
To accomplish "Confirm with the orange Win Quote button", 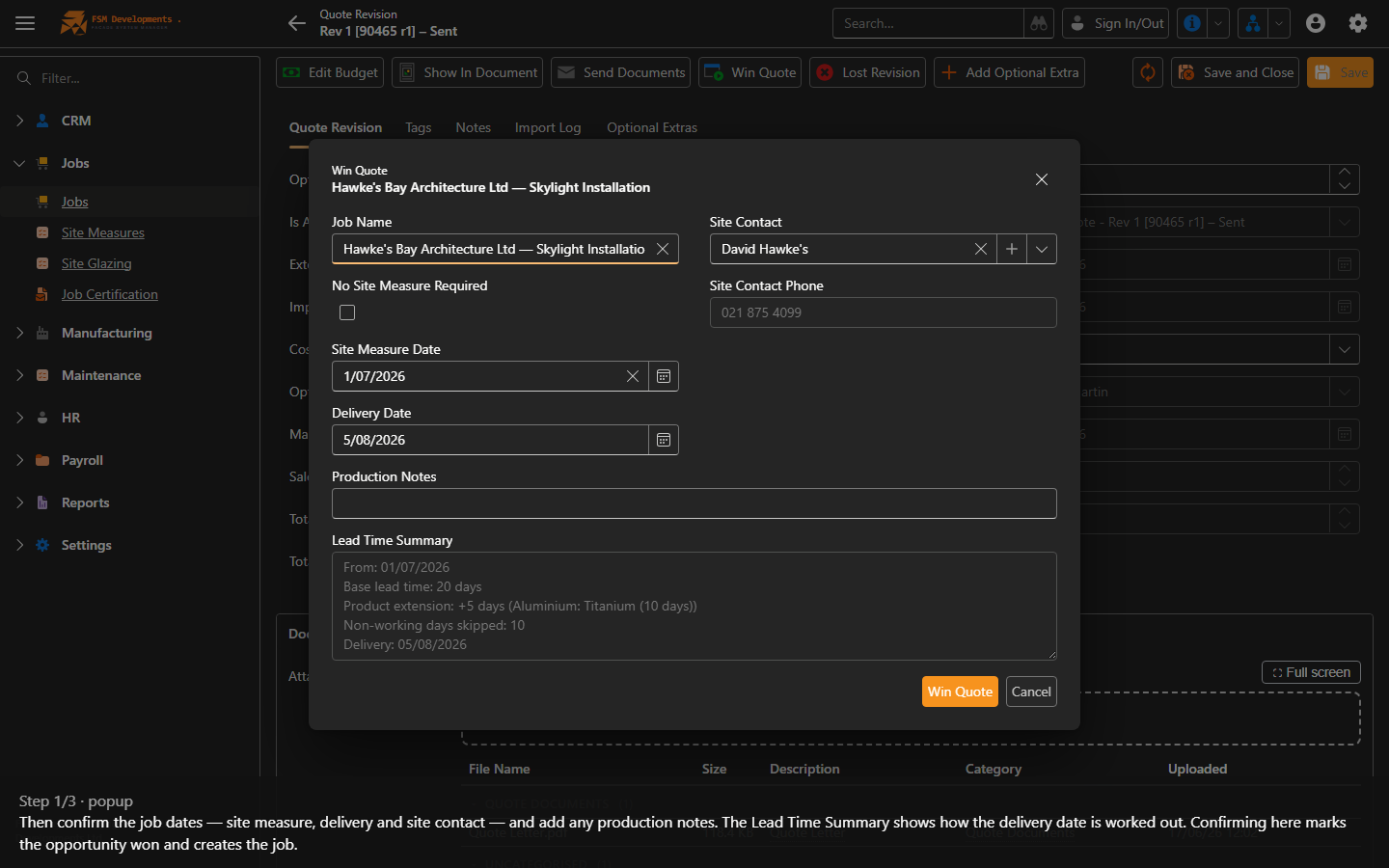I will click(x=960, y=692).
